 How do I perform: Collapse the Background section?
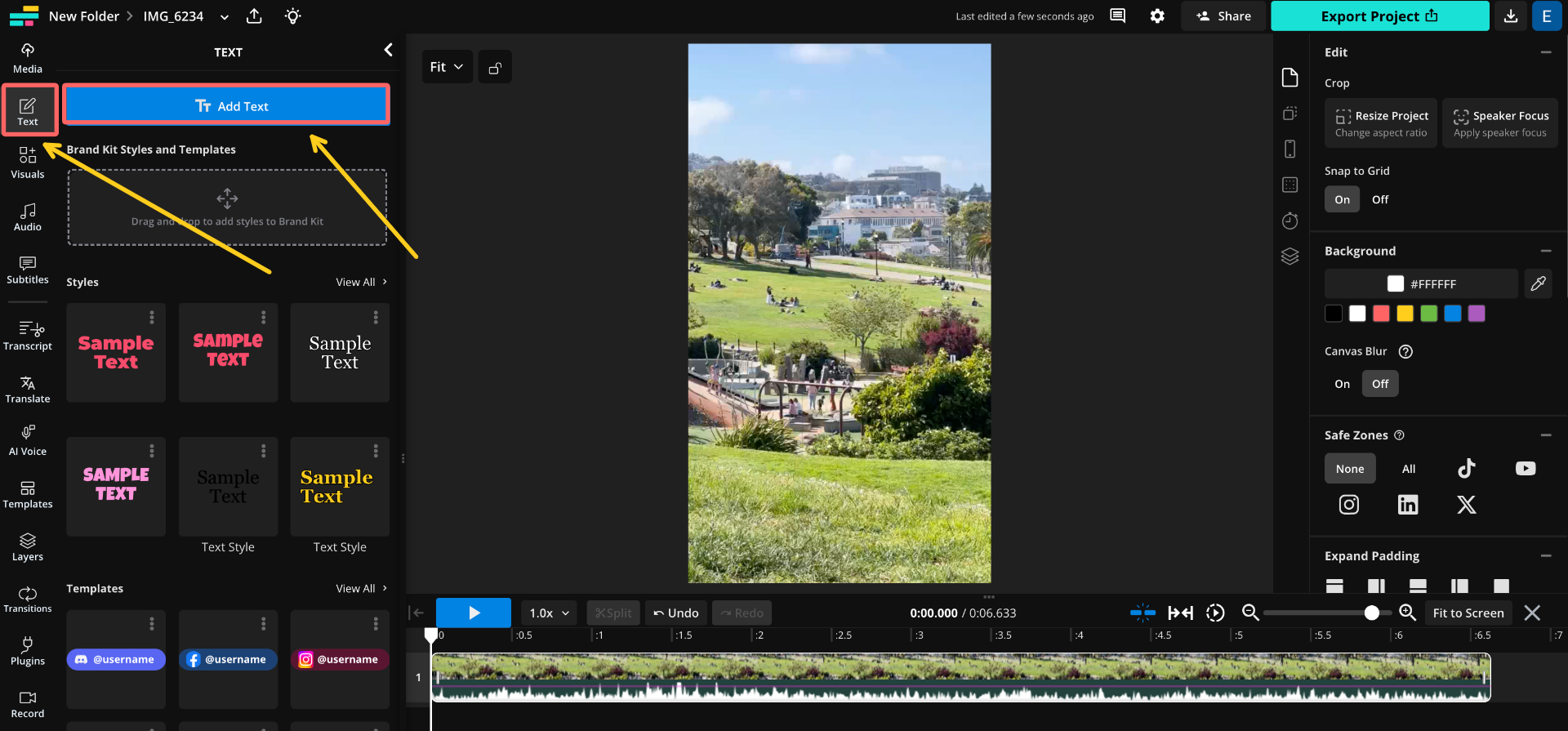pyautogui.click(x=1546, y=251)
